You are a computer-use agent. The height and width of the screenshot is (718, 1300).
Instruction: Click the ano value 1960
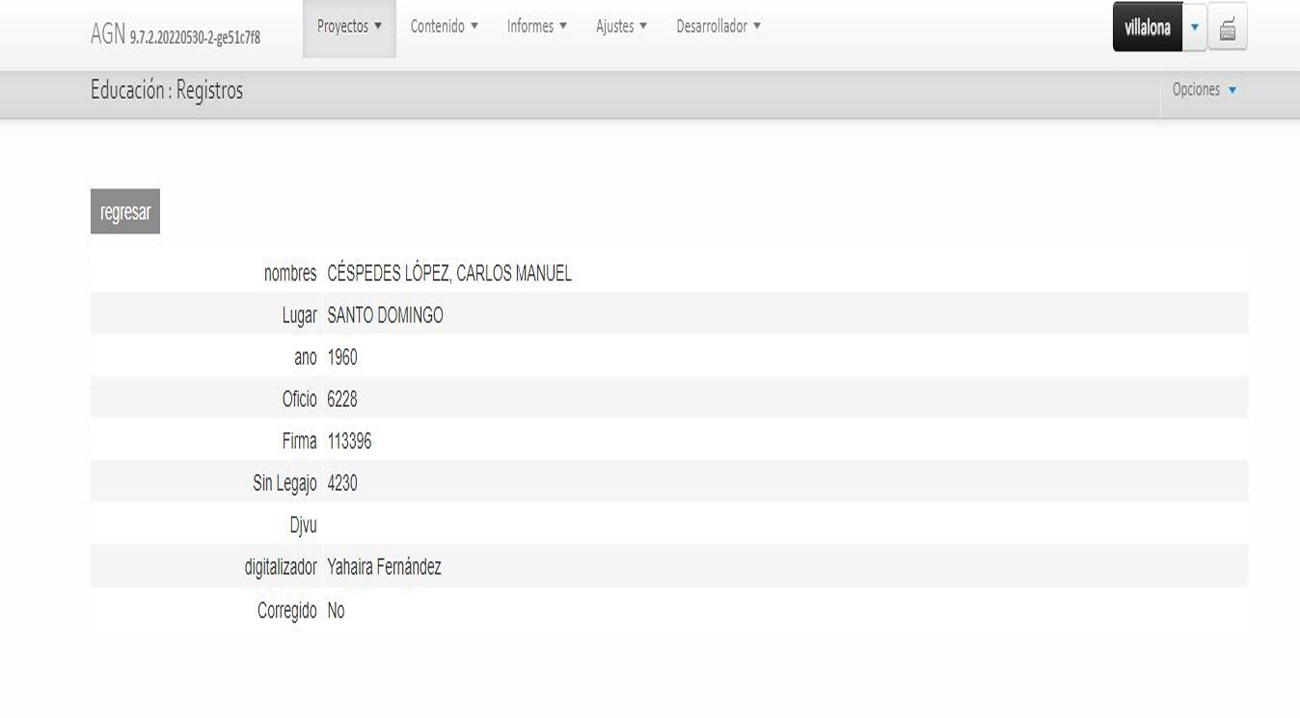tap(342, 358)
